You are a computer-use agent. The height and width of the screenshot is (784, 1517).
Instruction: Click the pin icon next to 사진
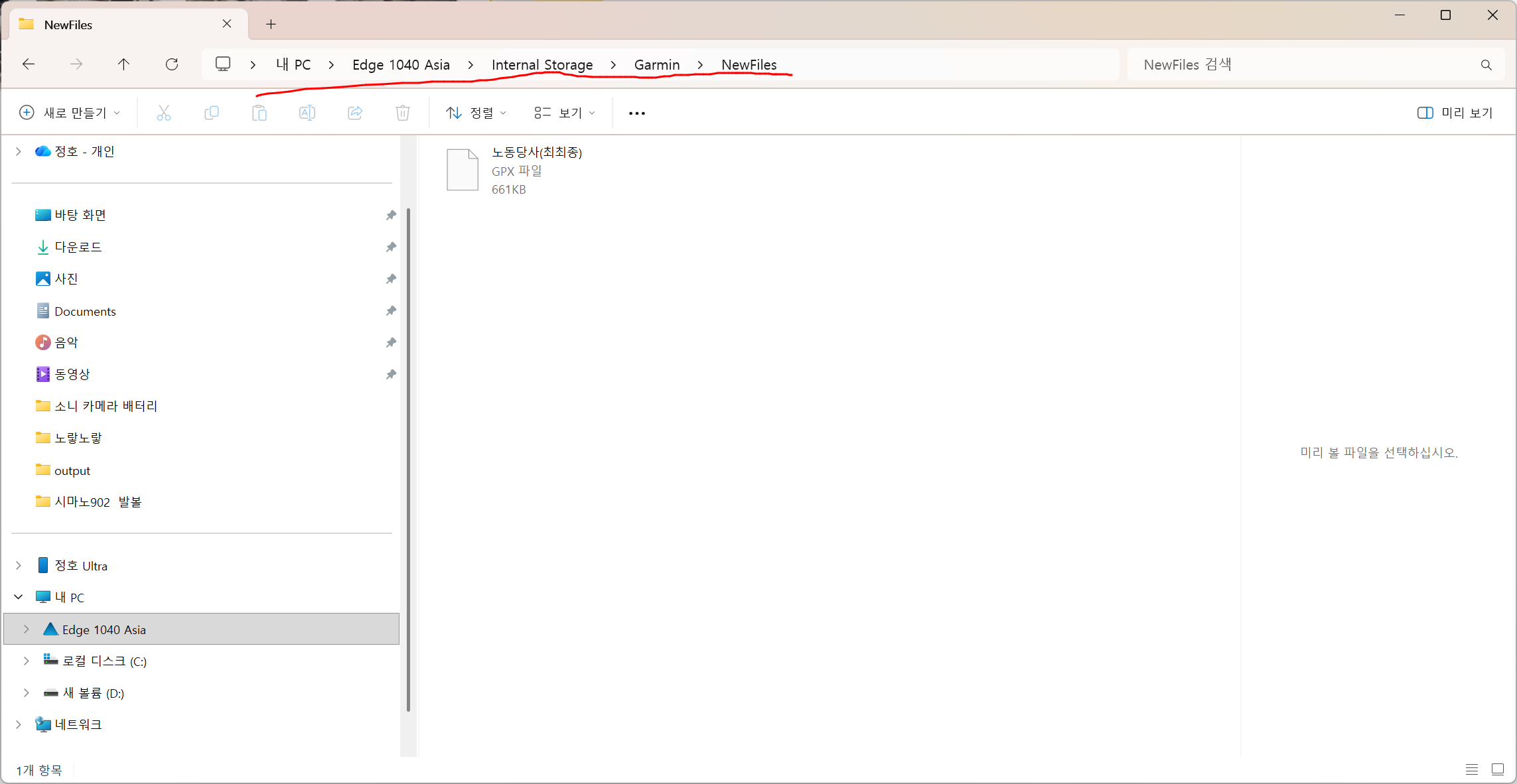(391, 279)
